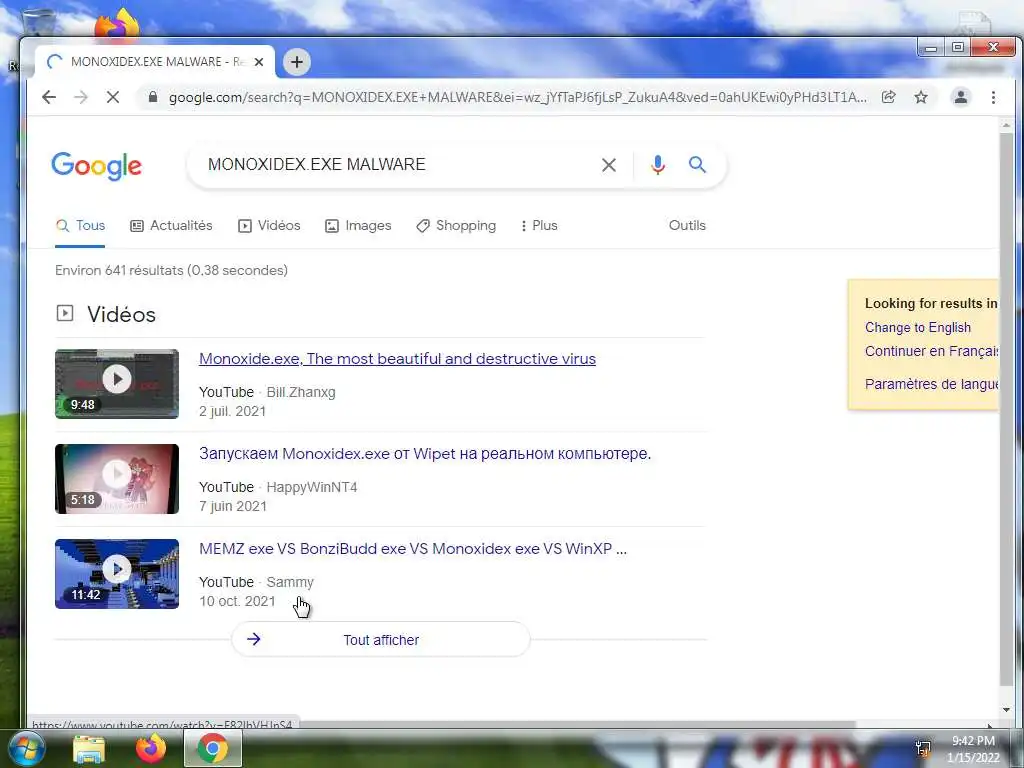This screenshot has width=1024, height=768.
Task: Share this page icon in address bar
Action: (x=888, y=97)
